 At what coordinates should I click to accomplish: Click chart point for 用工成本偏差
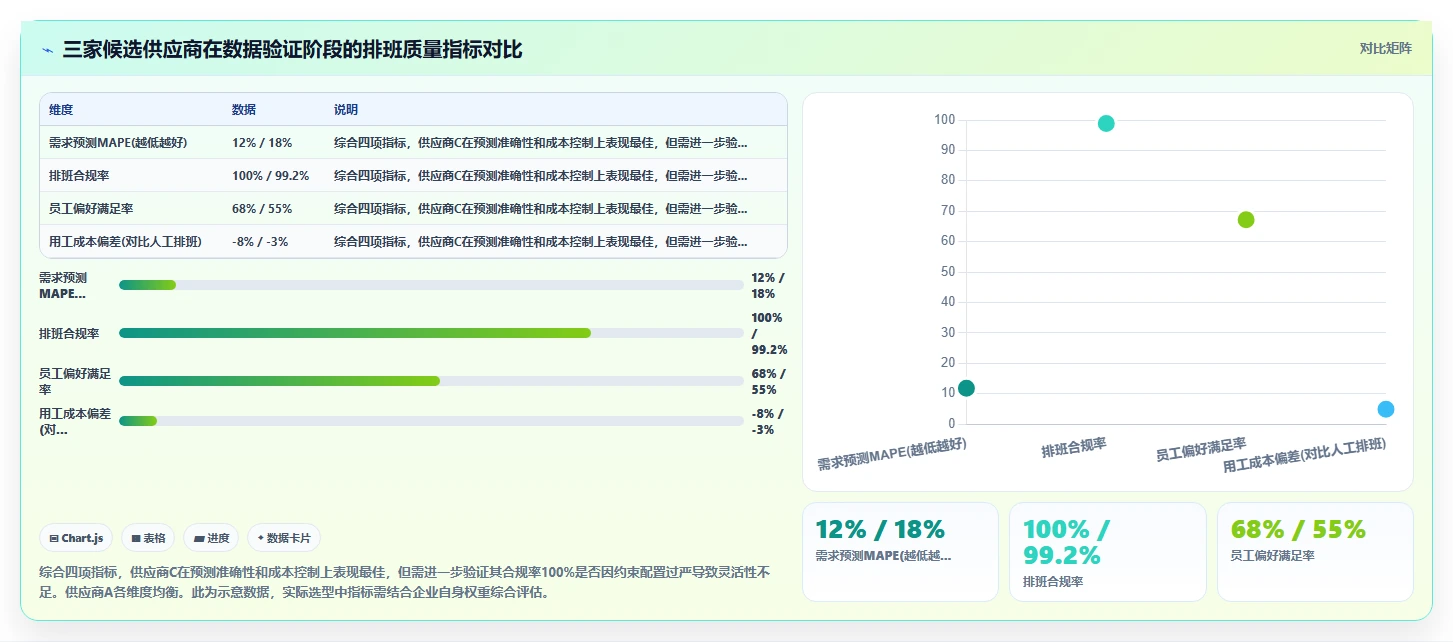(1386, 409)
